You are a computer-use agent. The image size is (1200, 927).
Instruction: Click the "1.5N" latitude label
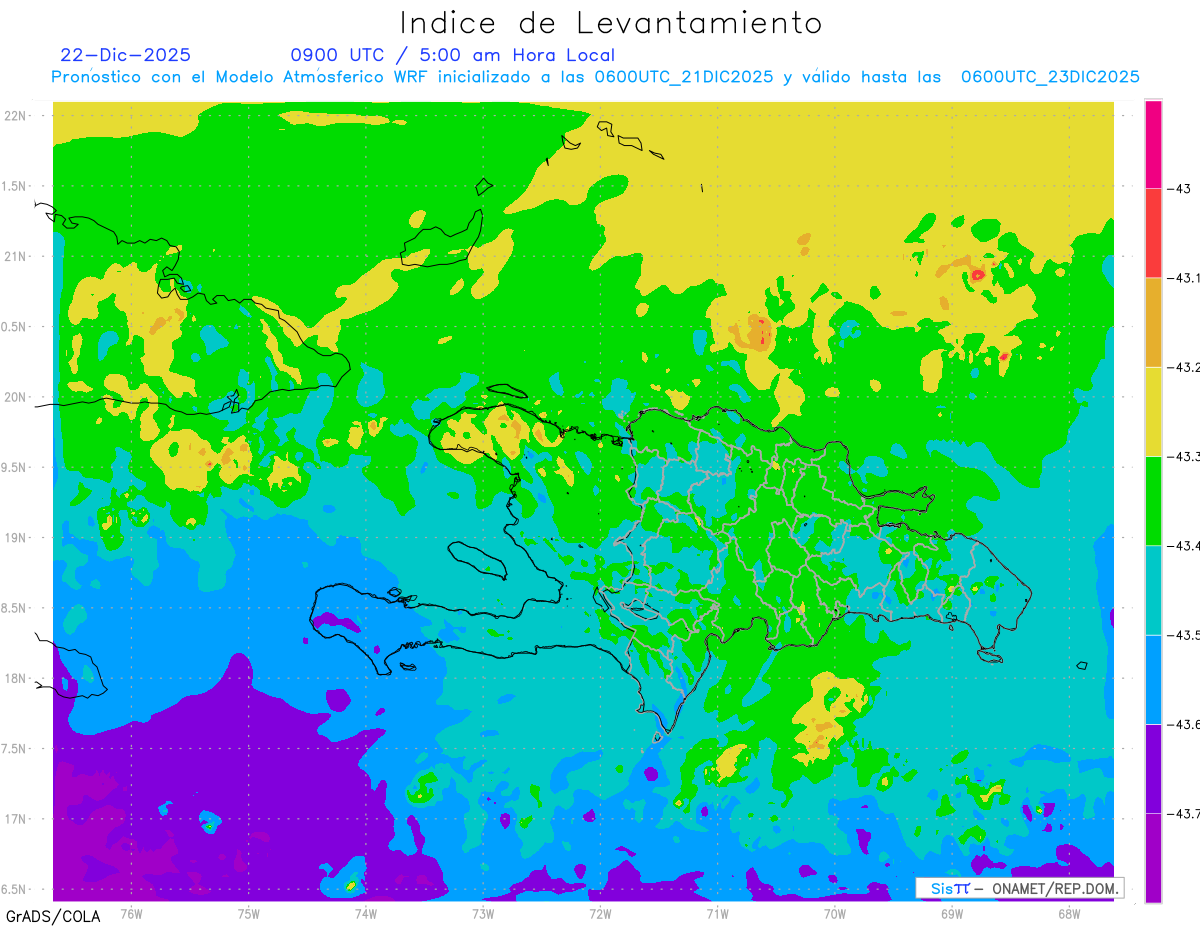[x=15, y=186]
